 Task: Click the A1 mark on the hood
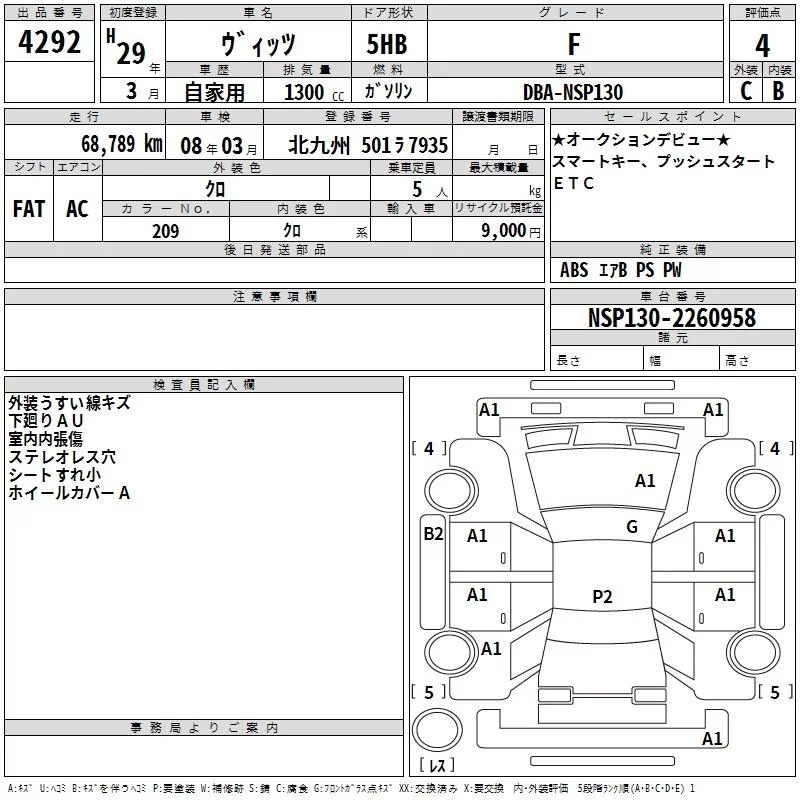pyautogui.click(x=645, y=481)
